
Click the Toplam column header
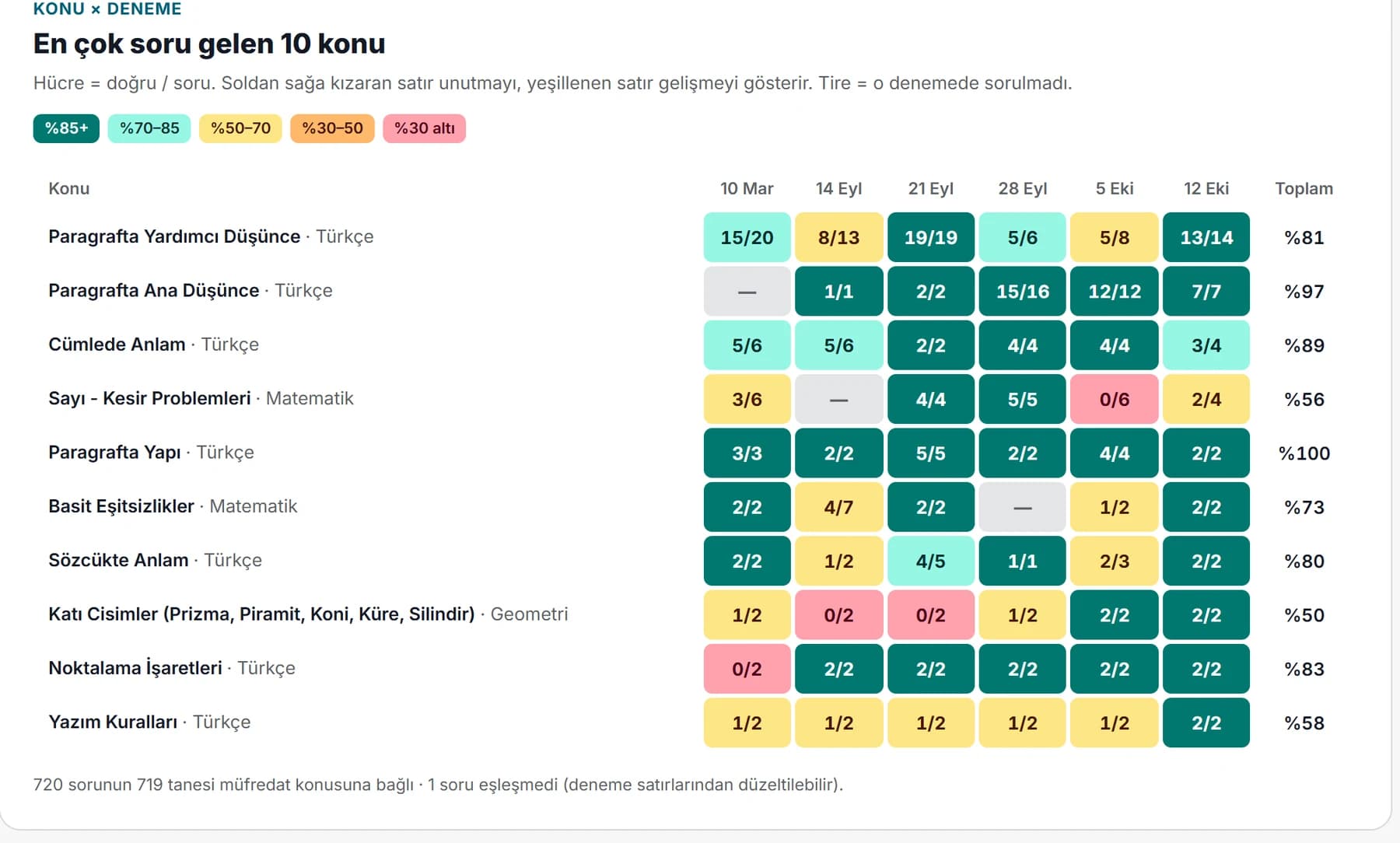pos(1304,189)
